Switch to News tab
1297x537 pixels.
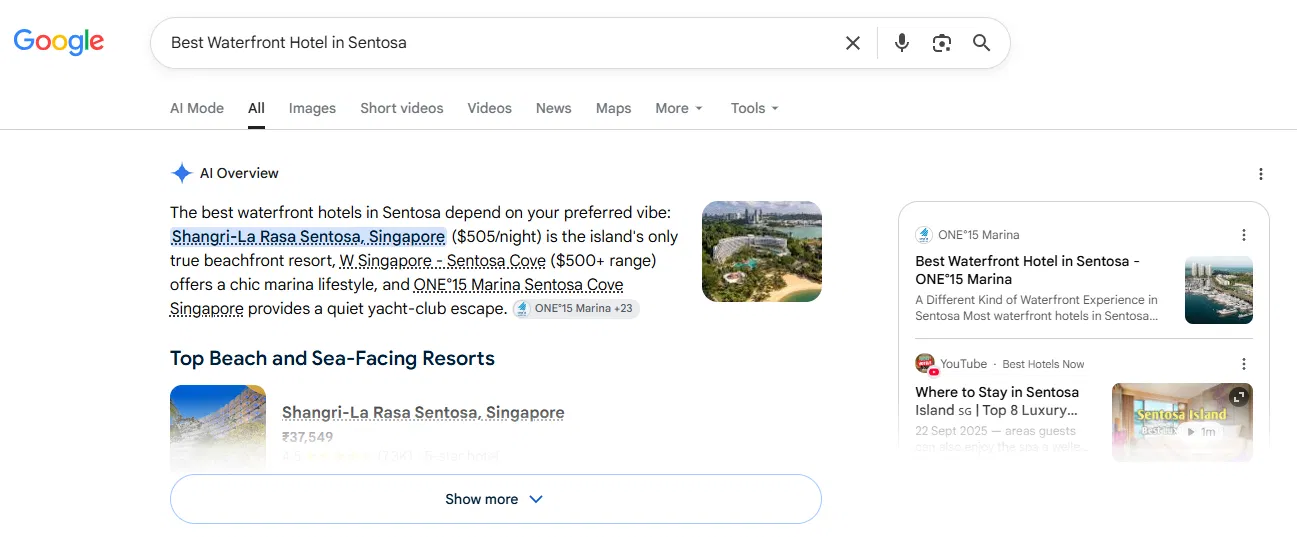click(554, 108)
